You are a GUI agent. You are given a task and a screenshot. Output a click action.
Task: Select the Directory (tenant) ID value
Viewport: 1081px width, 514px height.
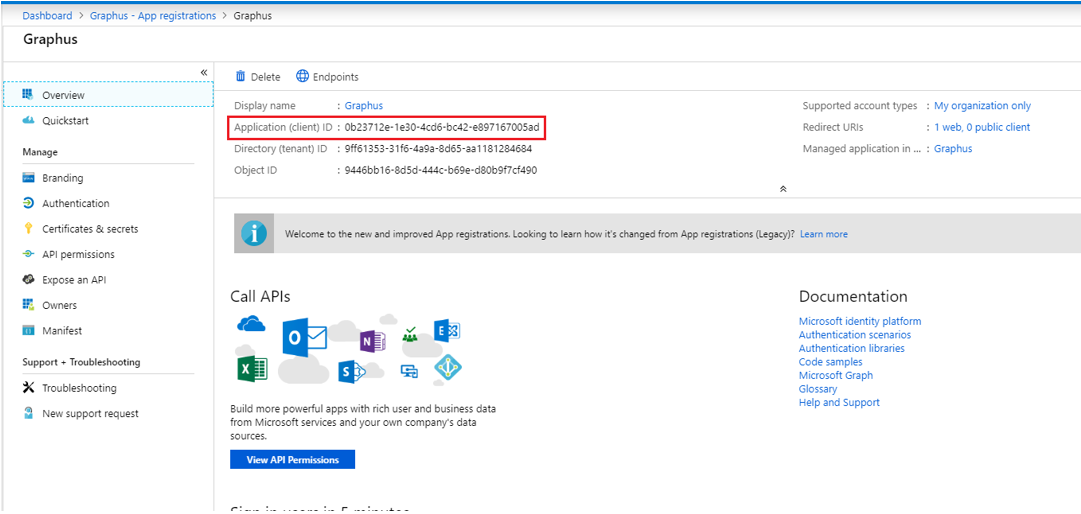click(438, 148)
